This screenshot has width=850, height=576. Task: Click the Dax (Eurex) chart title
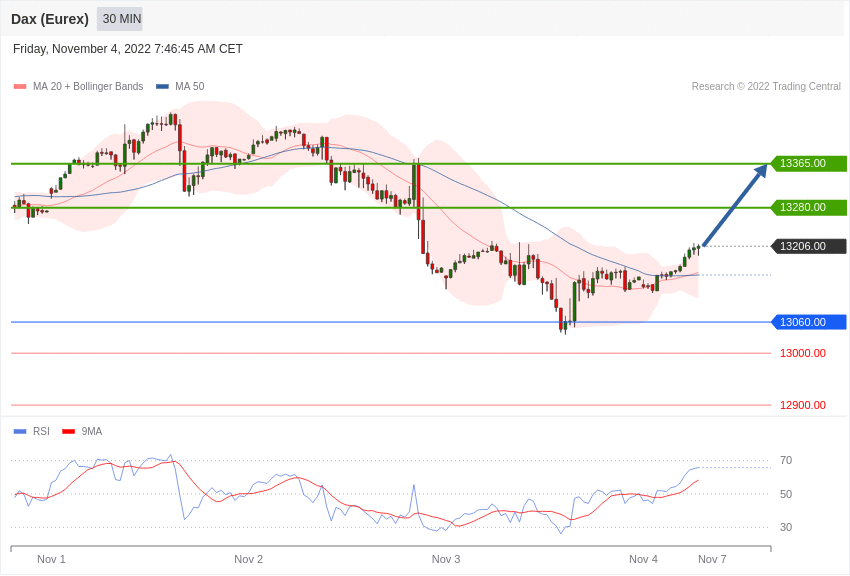50,19
